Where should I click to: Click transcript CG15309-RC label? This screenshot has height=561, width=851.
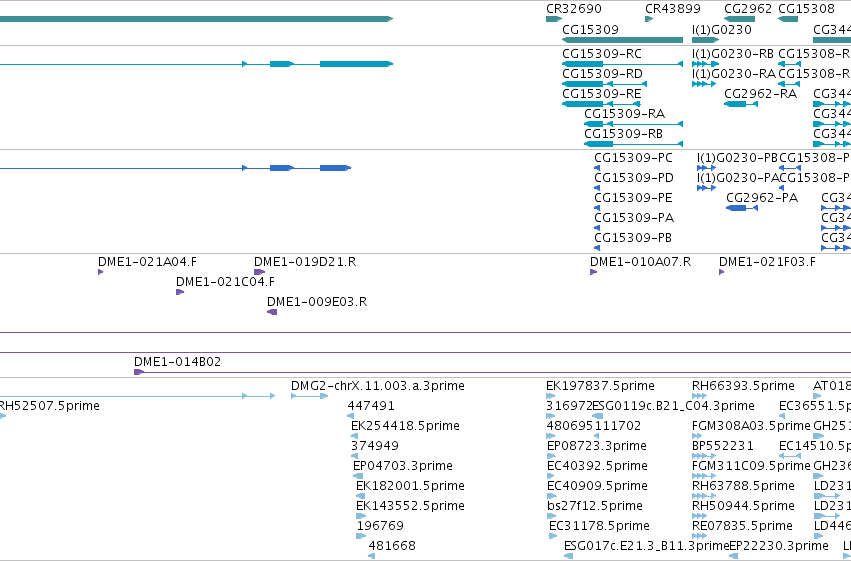(602, 54)
